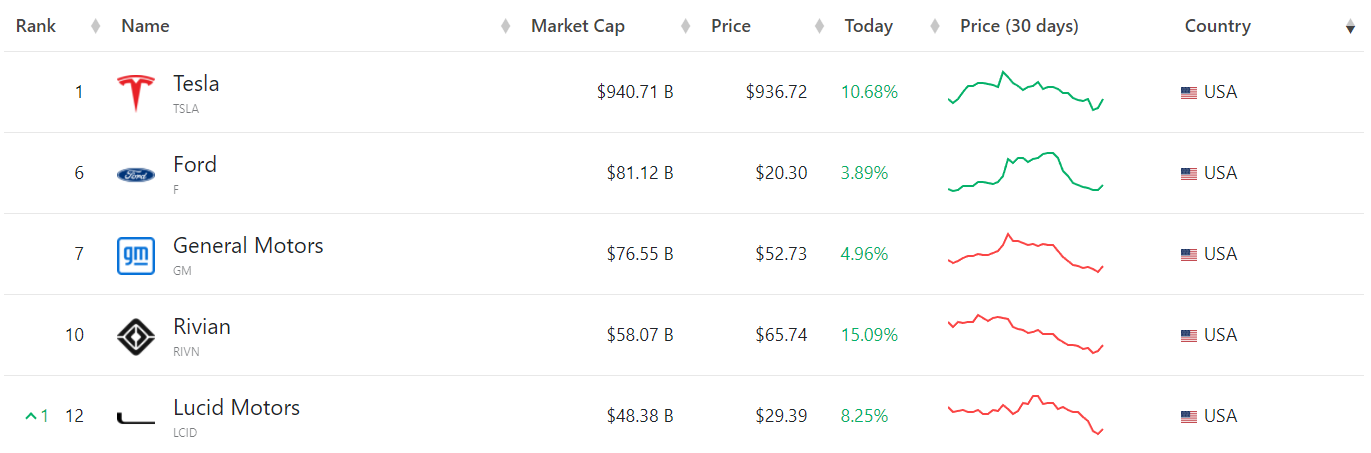View Tesla's 30-day price chart

click(x=1025, y=91)
